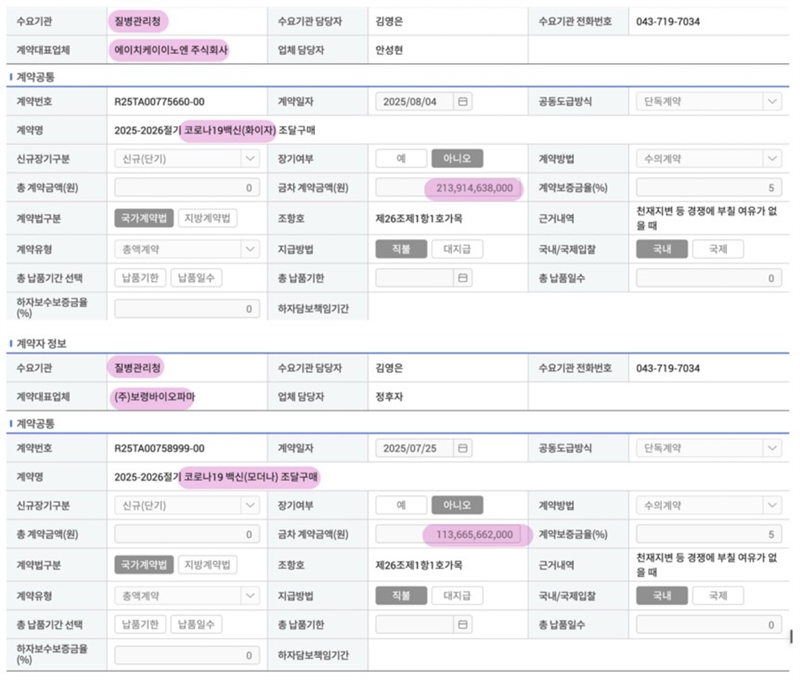This screenshot has height=680, width=800.
Task: Click the 계약자 정보 section heading
Action: click(41, 343)
